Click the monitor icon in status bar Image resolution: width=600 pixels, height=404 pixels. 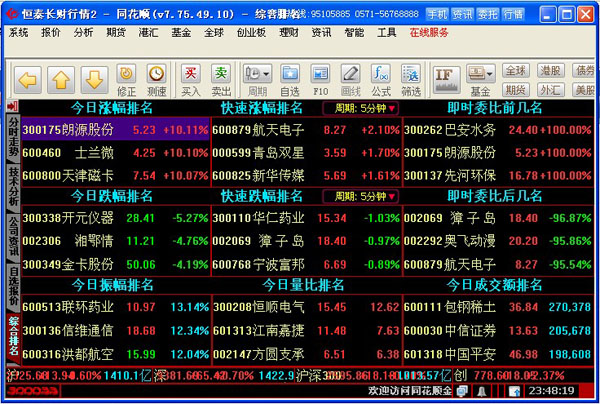pos(462,391)
